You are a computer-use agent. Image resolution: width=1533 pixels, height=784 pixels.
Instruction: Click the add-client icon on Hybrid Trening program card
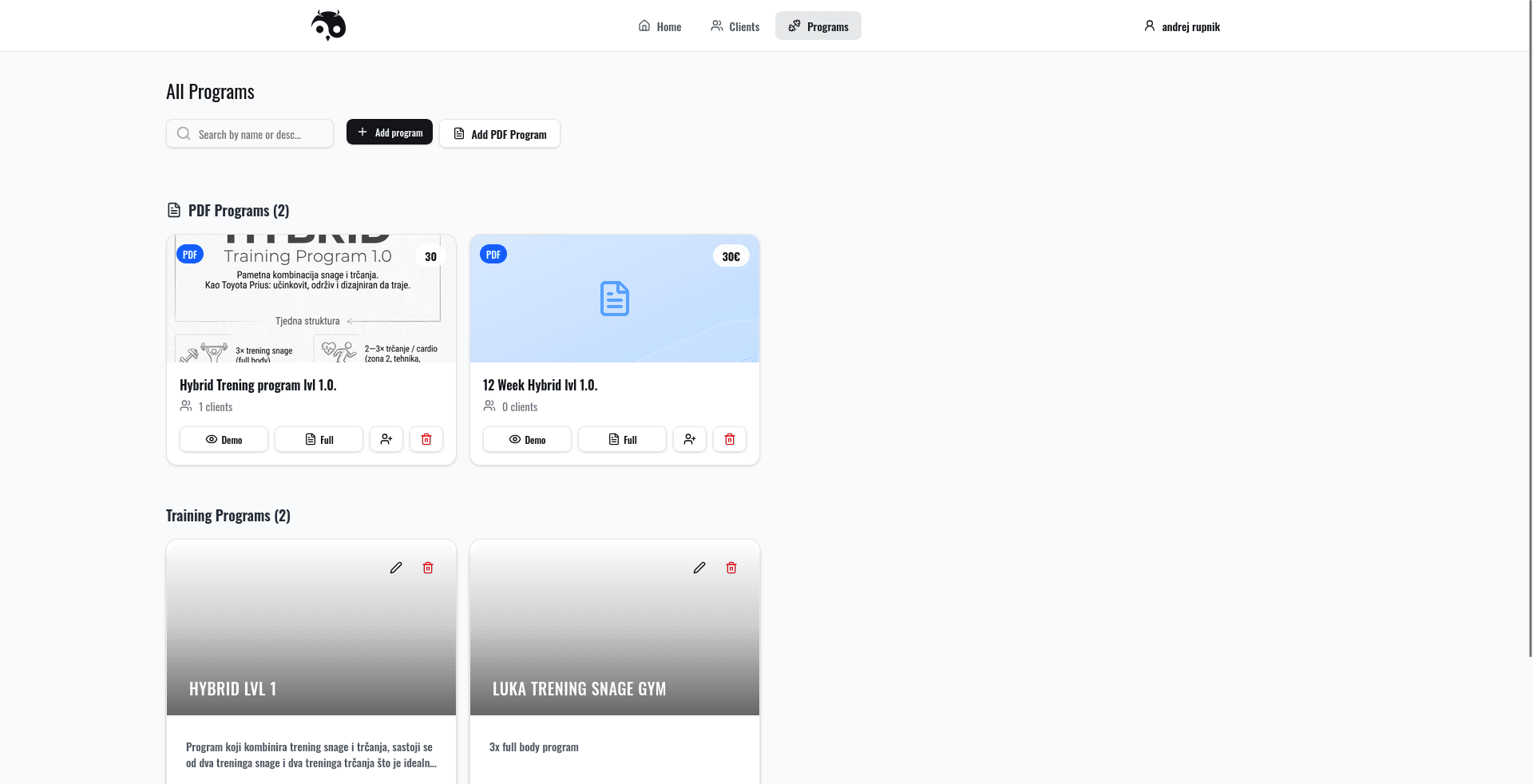pyautogui.click(x=386, y=439)
